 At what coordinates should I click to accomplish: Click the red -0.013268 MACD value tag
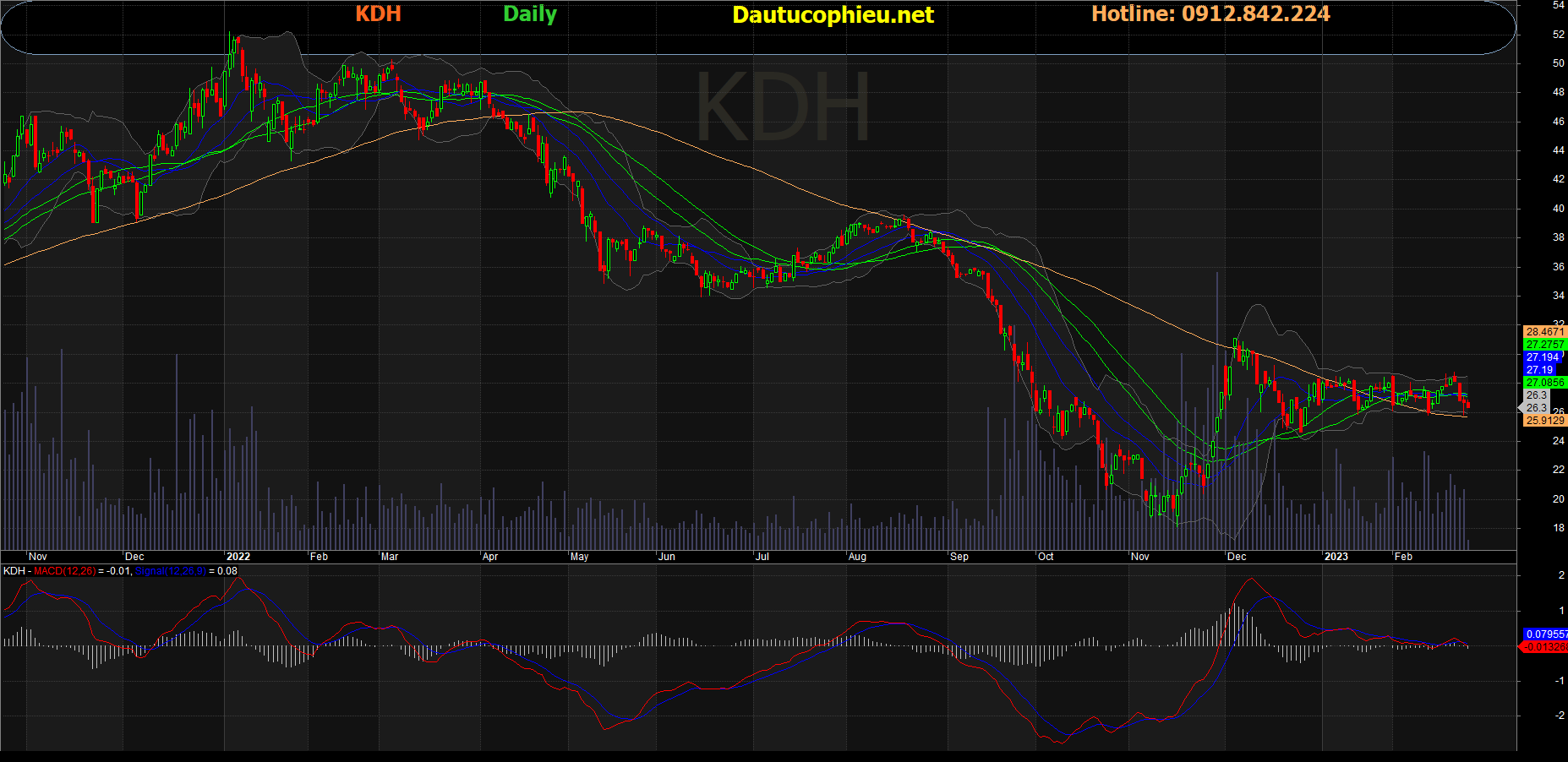[x=1544, y=647]
